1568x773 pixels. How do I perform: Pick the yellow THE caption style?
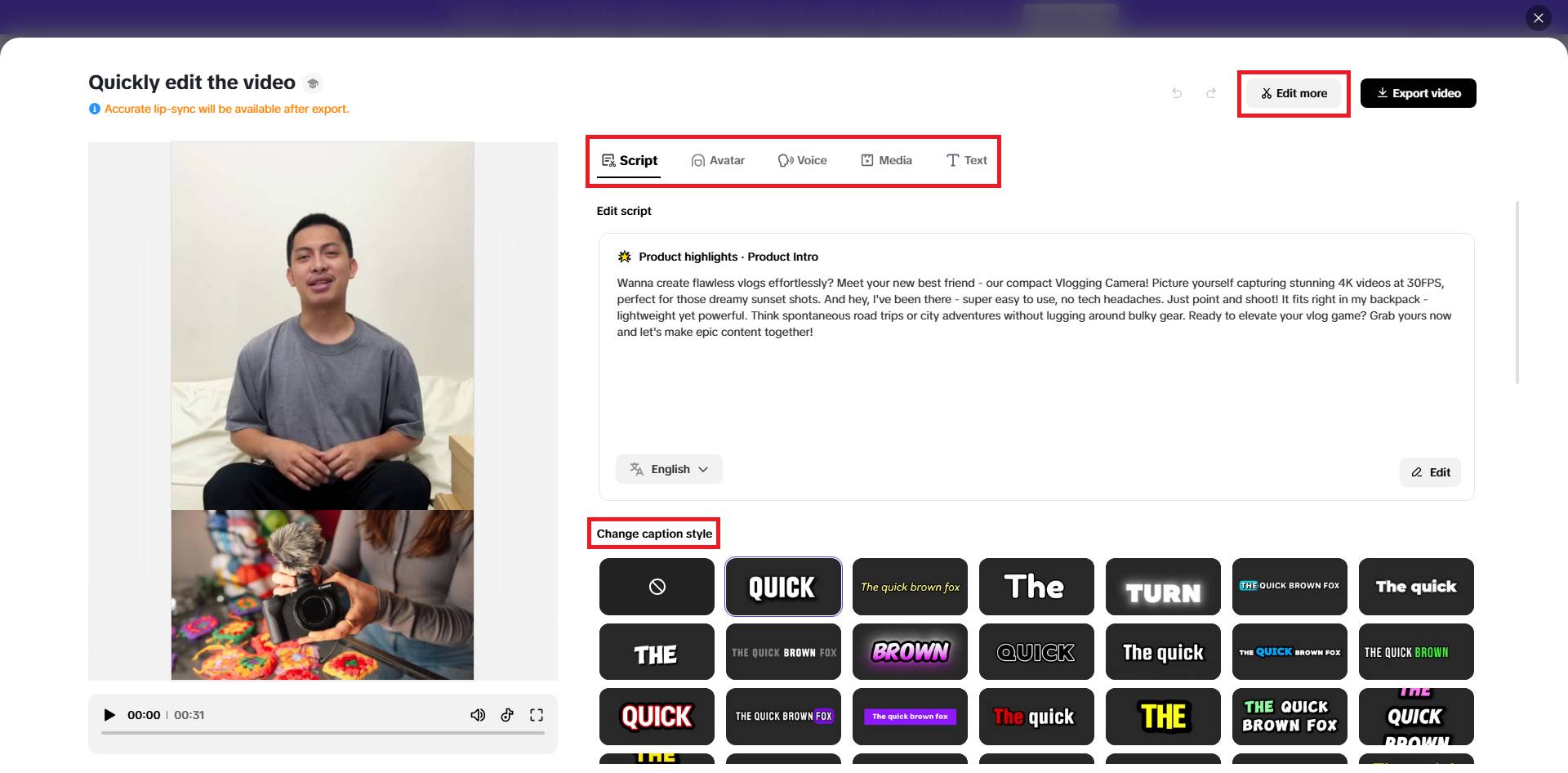click(1163, 717)
